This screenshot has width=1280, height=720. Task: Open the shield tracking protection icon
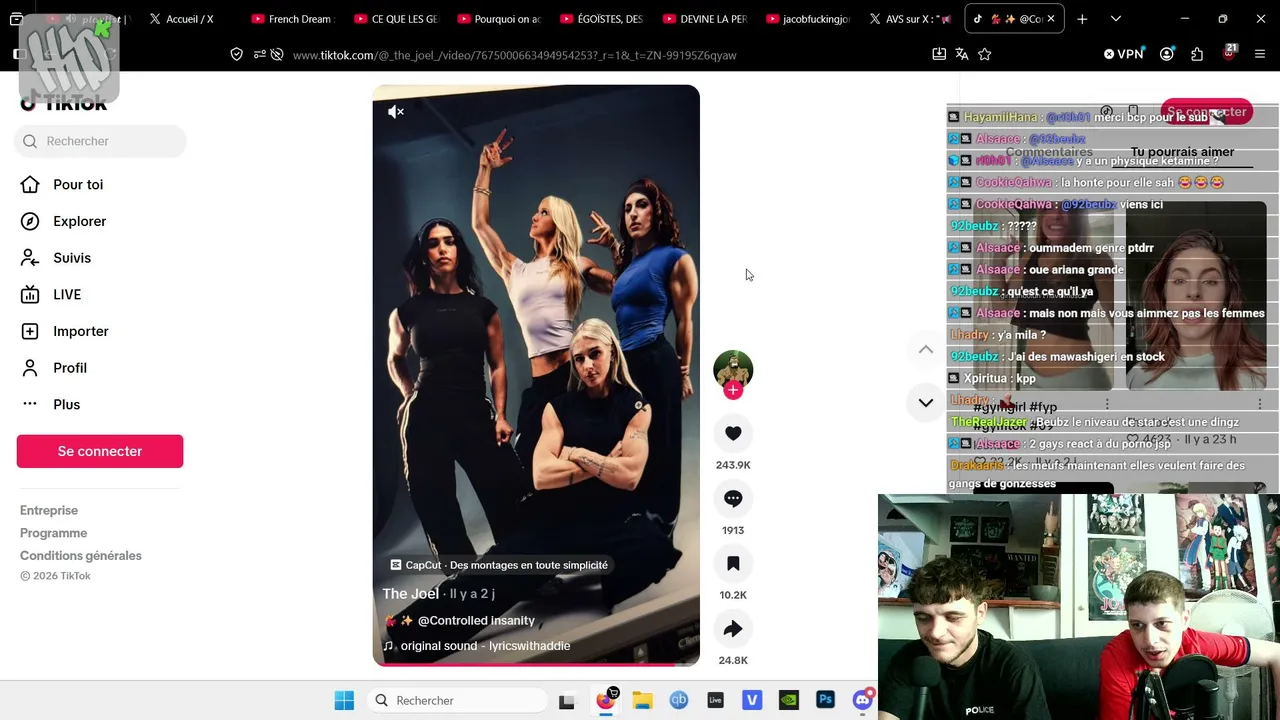coord(237,55)
